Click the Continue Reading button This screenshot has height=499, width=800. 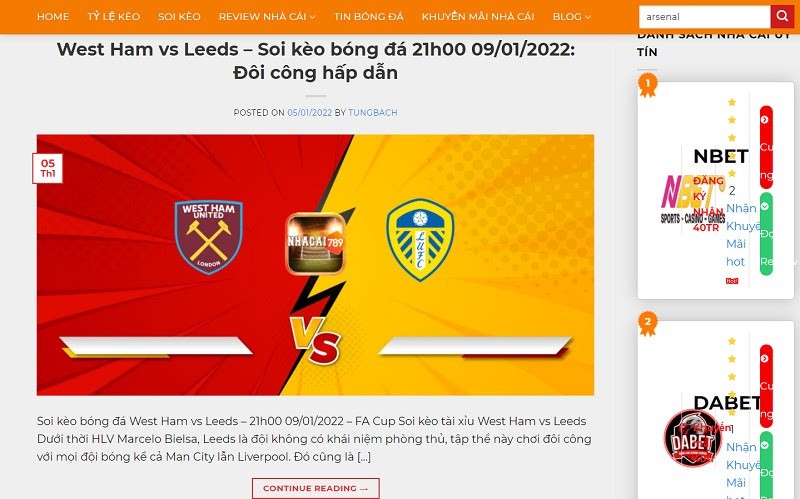pos(315,488)
